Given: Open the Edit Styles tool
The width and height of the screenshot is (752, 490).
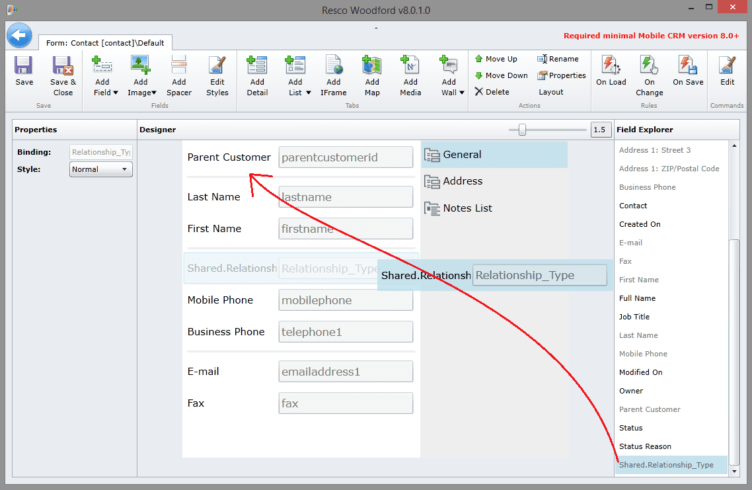Looking at the screenshot, I should pyautogui.click(x=217, y=68).
